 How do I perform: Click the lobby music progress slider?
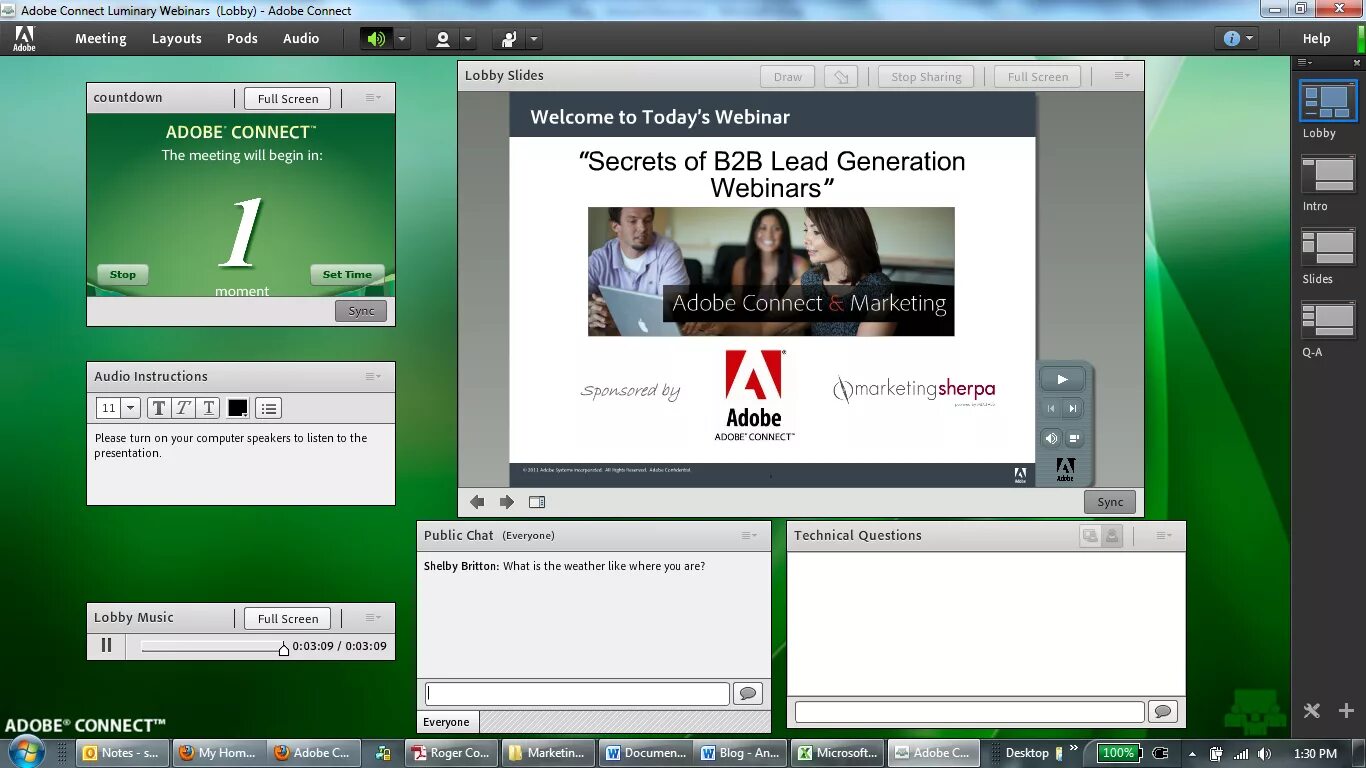pos(213,648)
